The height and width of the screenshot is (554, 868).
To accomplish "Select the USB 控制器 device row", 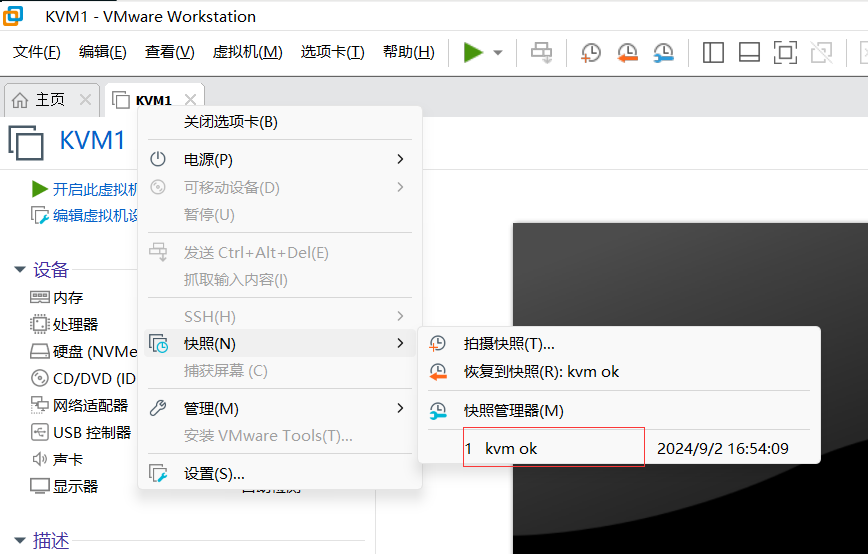I will click(x=81, y=432).
